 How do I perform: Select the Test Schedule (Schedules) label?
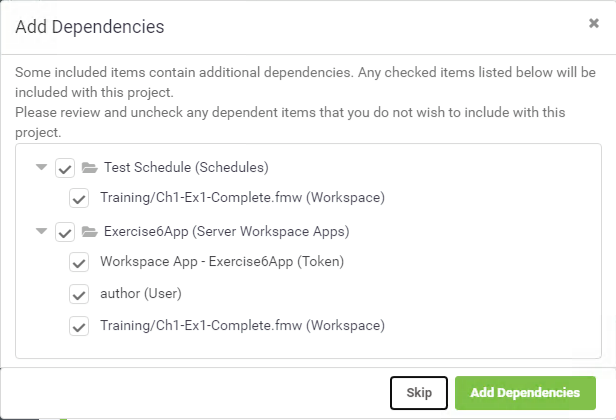click(186, 167)
